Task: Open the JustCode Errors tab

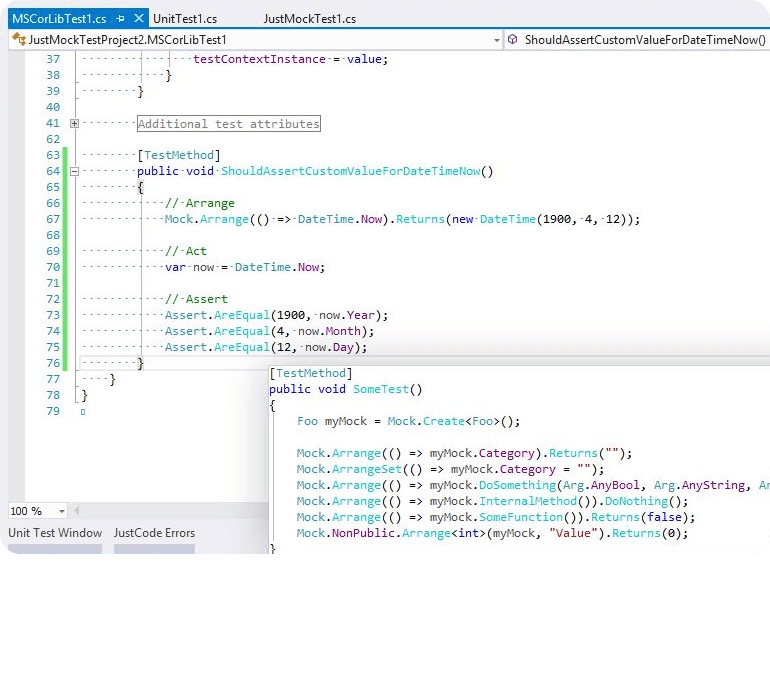Action: (154, 533)
